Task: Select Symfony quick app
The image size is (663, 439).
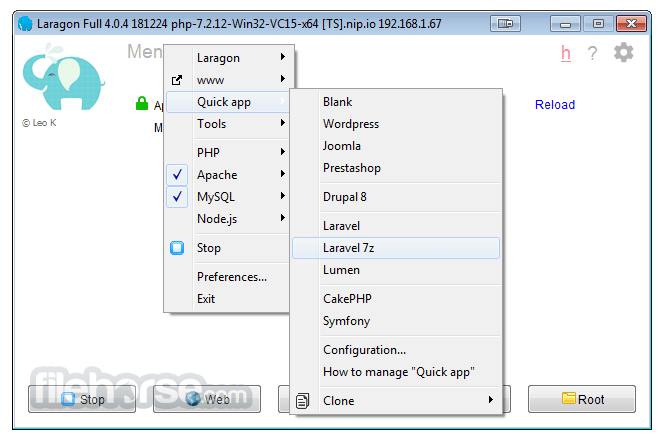Action: pos(396,321)
